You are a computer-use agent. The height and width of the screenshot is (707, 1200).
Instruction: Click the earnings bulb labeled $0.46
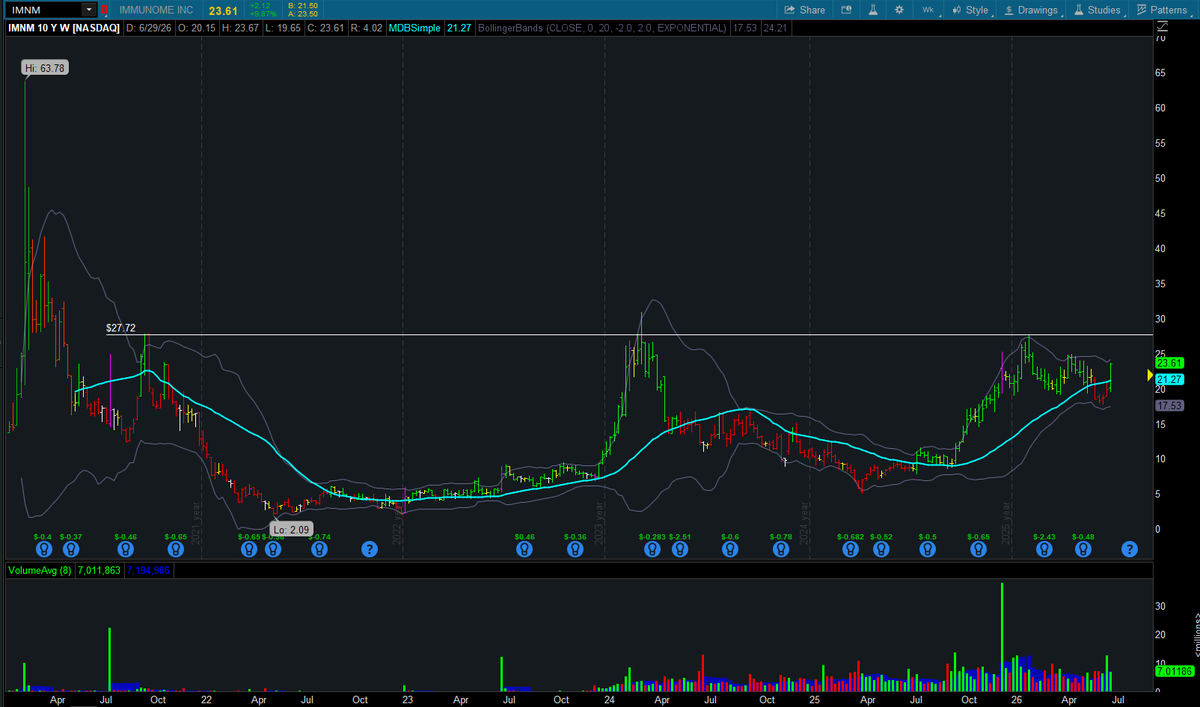tap(524, 548)
